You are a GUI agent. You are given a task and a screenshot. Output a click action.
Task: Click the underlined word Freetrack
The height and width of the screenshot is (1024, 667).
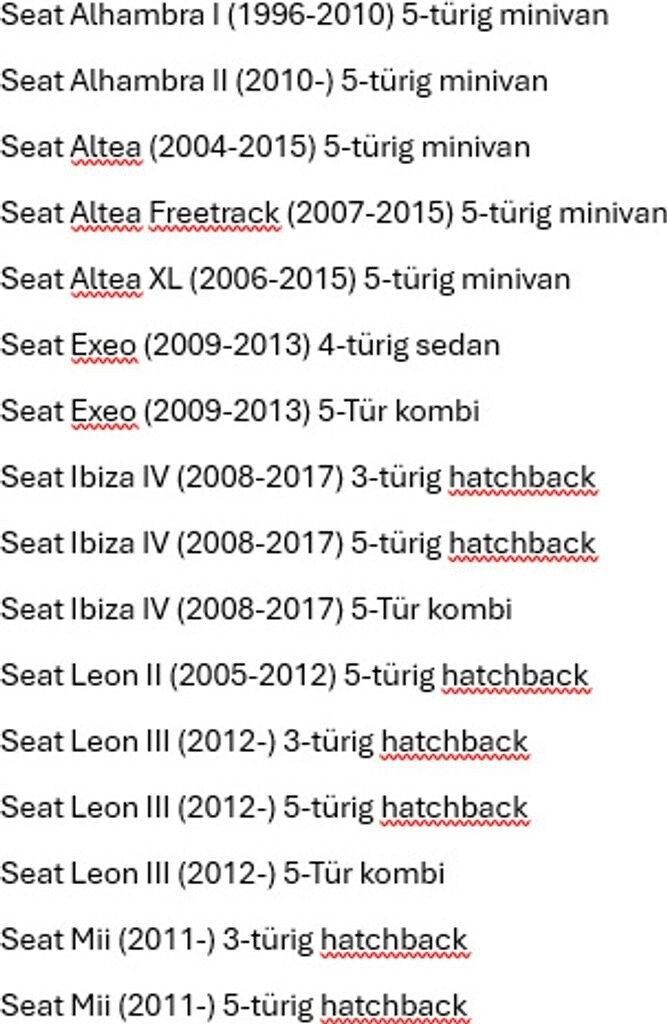point(214,213)
